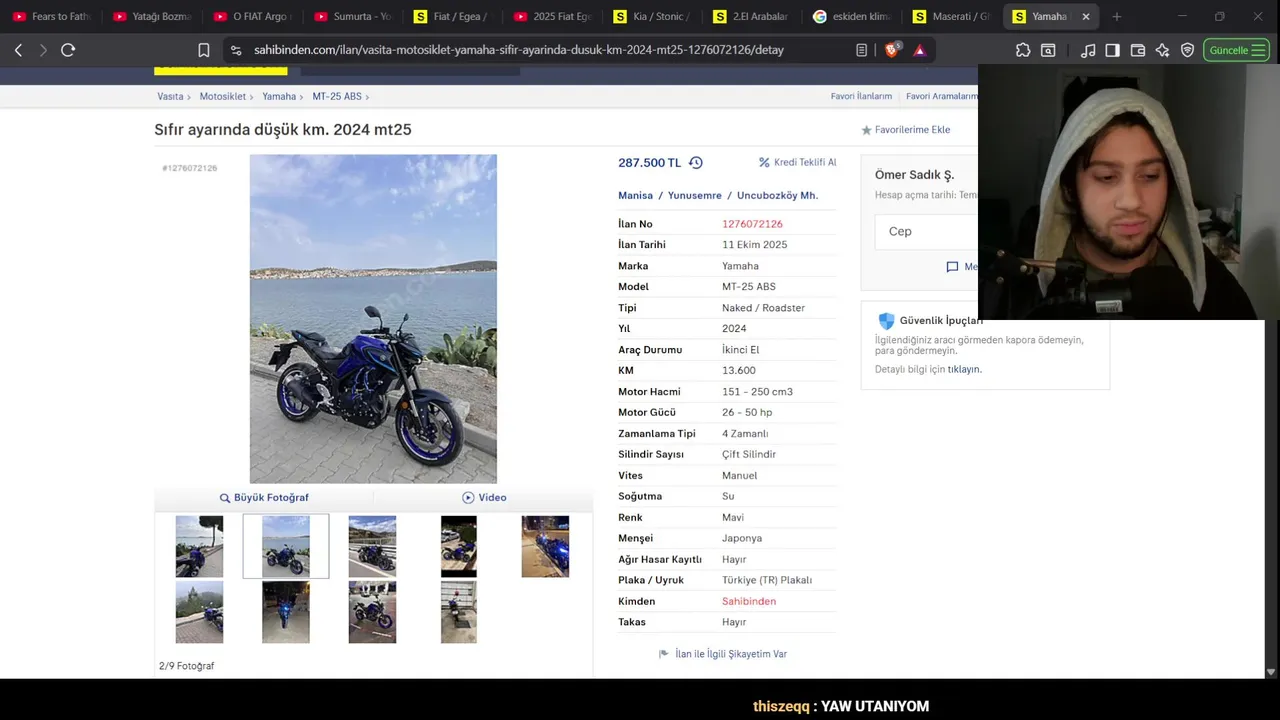Switch to Fears to Fathom YouTube tab

click(x=52, y=16)
